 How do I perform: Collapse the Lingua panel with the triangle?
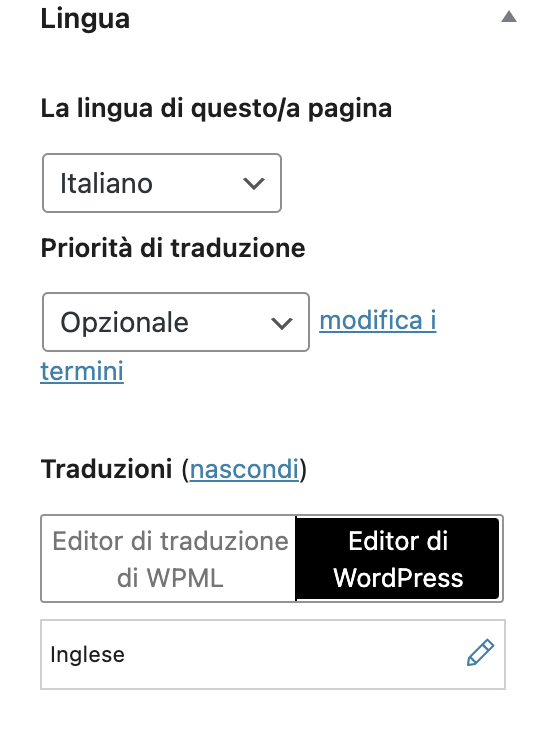point(509,17)
